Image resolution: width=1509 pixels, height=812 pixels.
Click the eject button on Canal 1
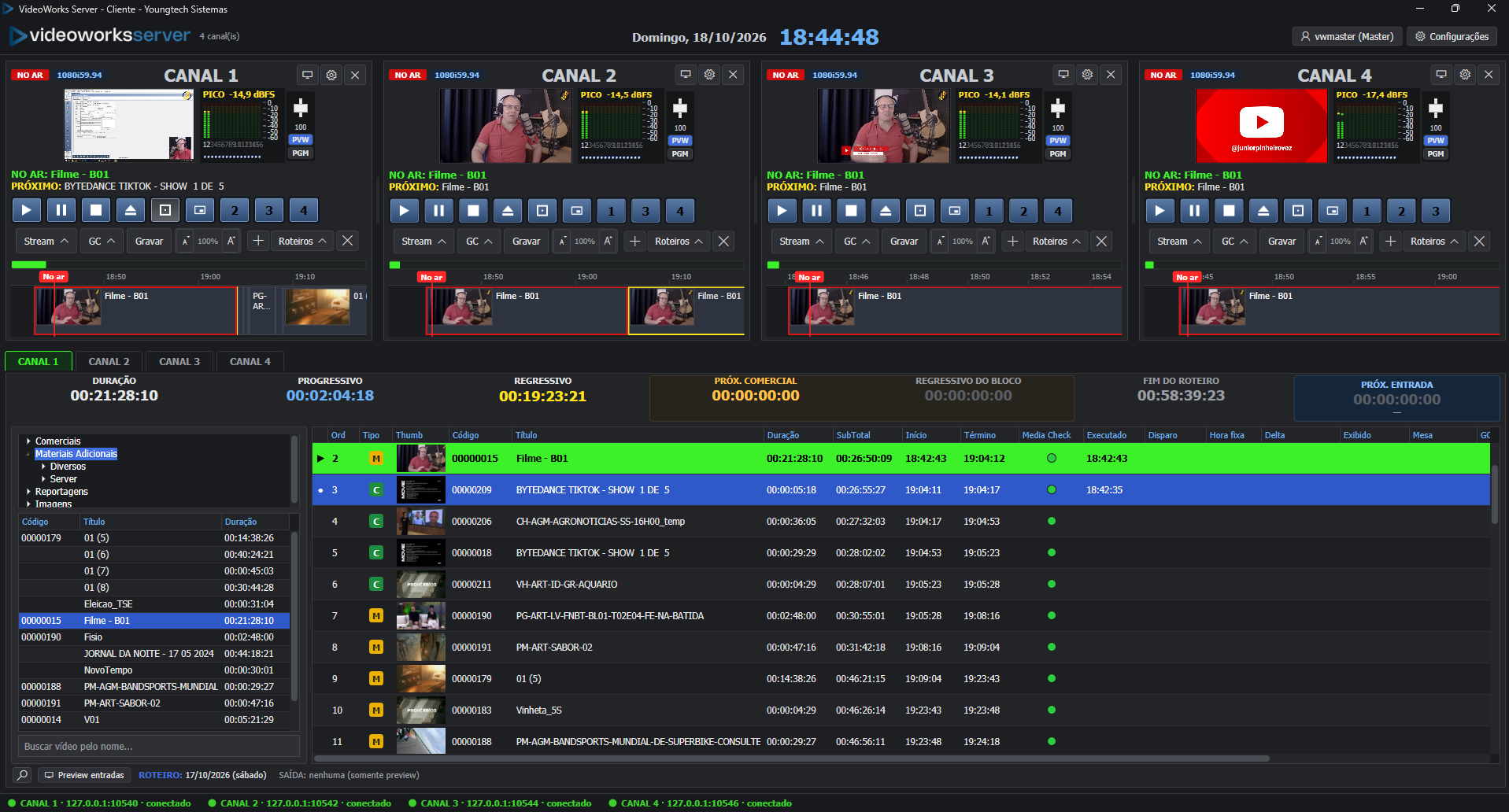point(131,210)
